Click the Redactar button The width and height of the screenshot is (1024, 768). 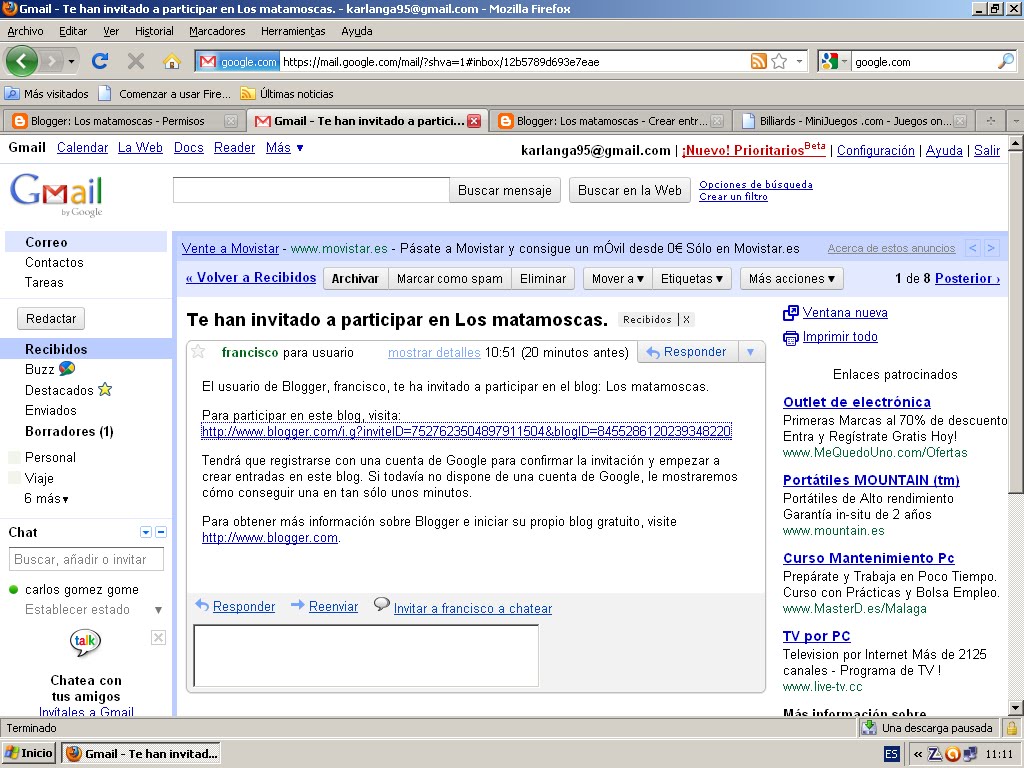(51, 319)
